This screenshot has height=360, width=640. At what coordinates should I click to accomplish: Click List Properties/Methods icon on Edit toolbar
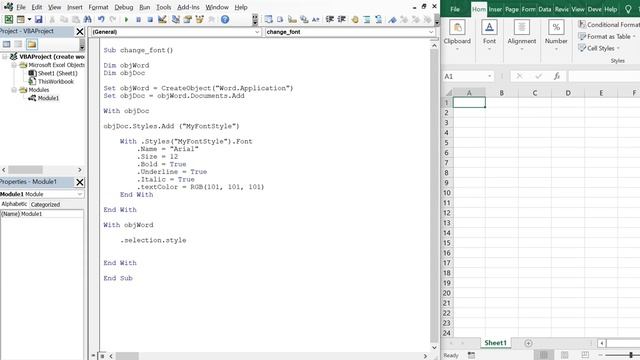tap(268, 19)
